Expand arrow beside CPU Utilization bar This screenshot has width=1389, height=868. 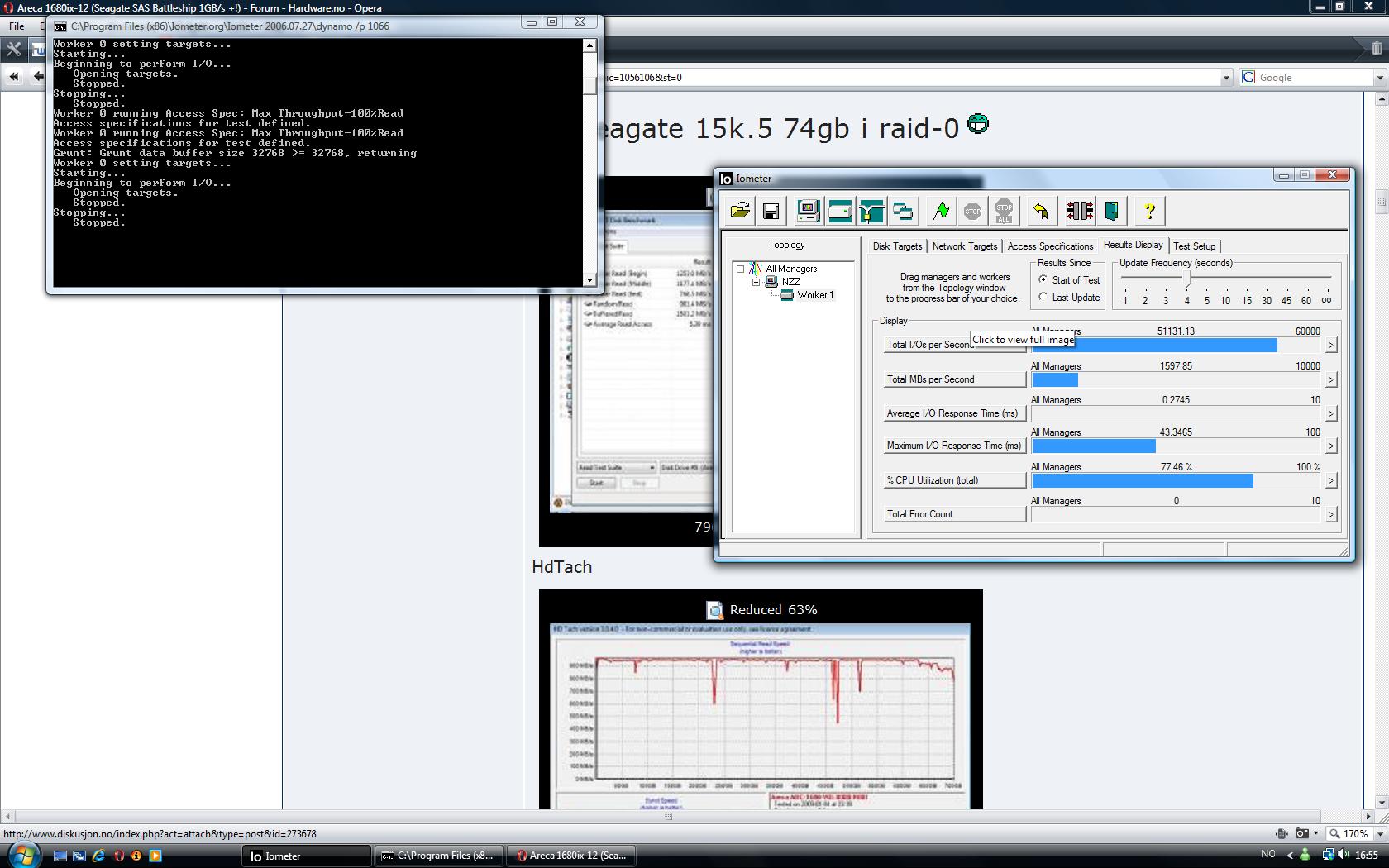[1330, 480]
